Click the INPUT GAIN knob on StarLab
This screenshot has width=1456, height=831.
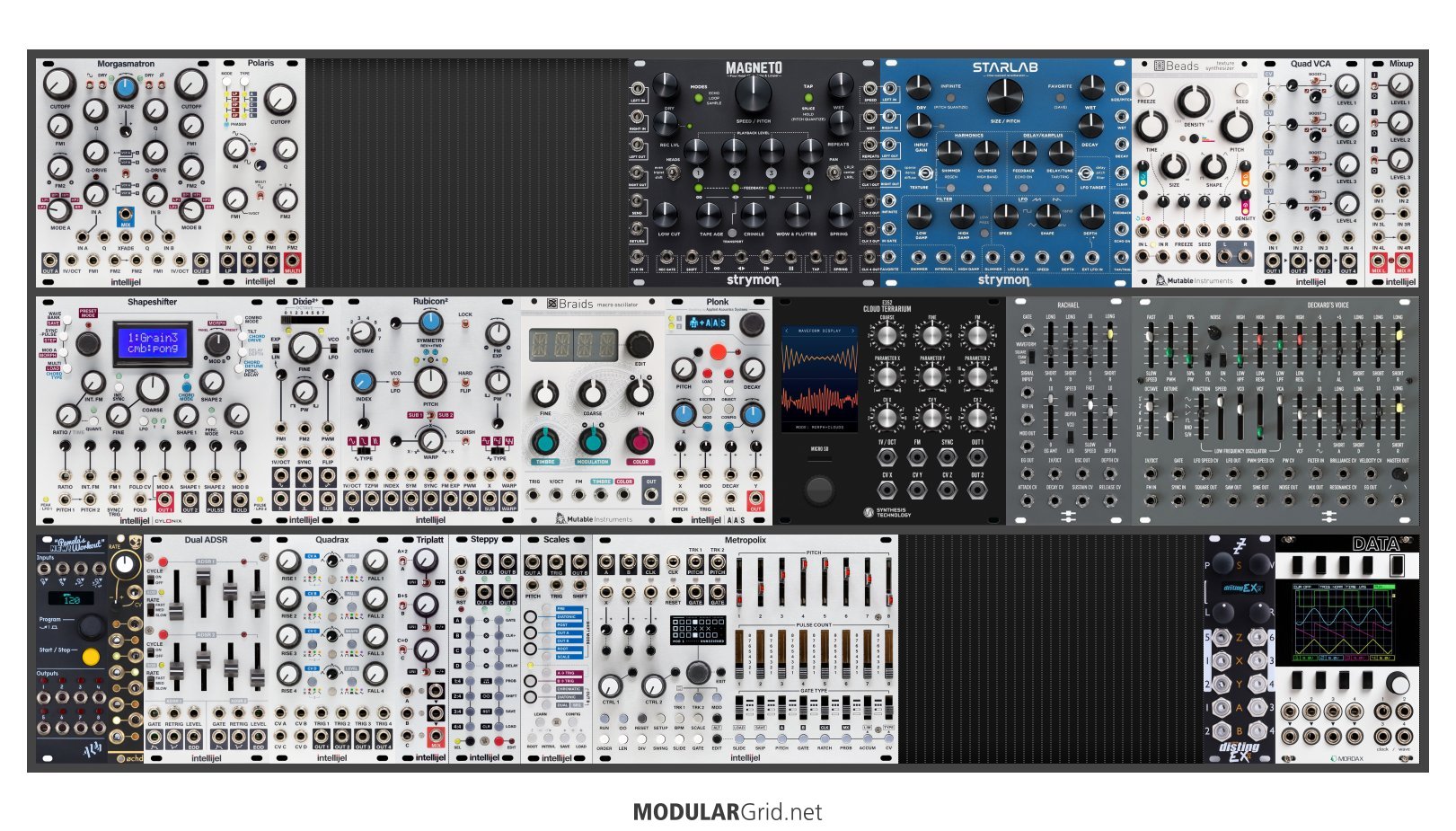pyautogui.click(x=921, y=126)
